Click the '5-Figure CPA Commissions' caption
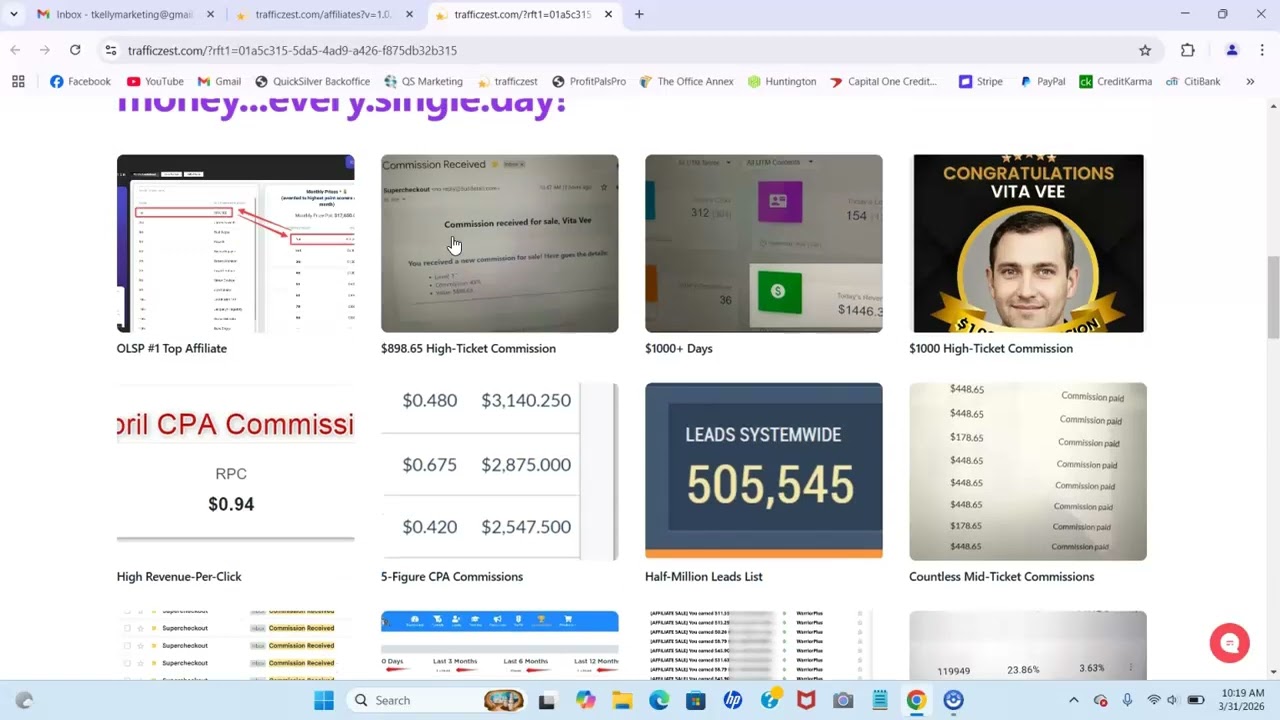The height and width of the screenshot is (720, 1280). pyautogui.click(x=452, y=576)
